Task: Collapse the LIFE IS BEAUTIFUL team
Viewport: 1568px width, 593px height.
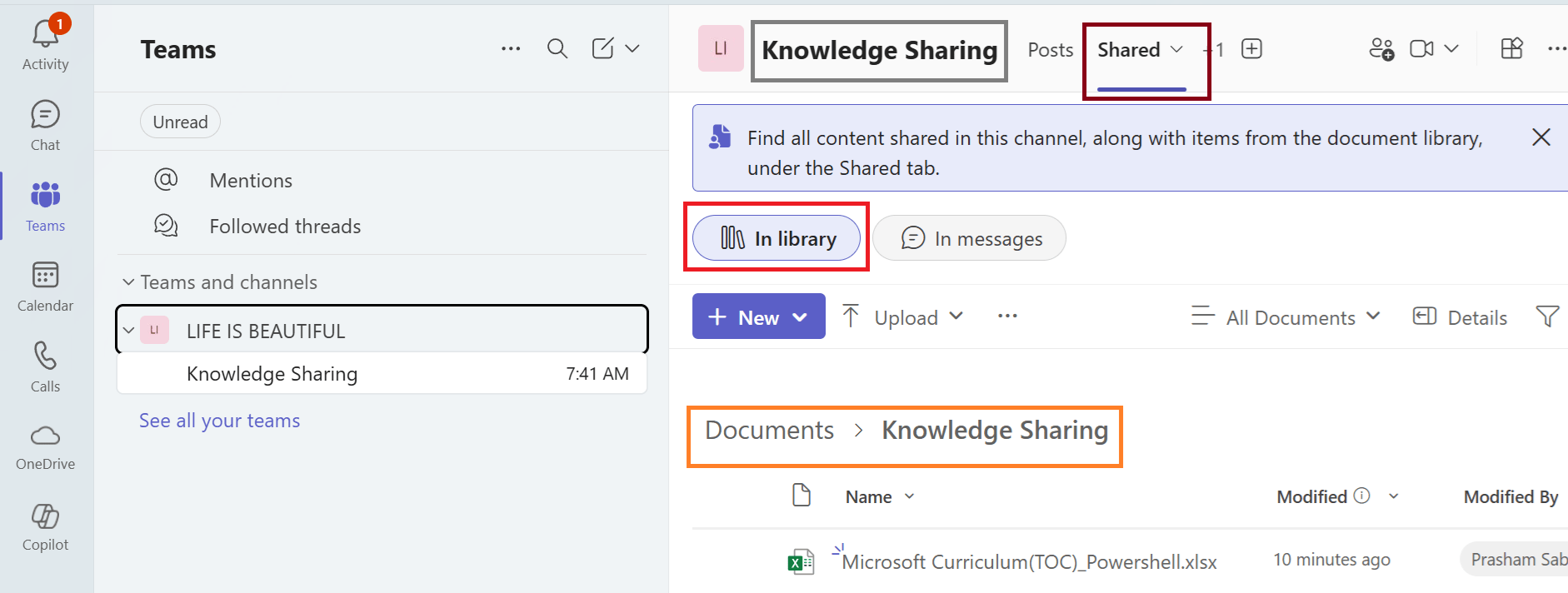Action: 128,330
